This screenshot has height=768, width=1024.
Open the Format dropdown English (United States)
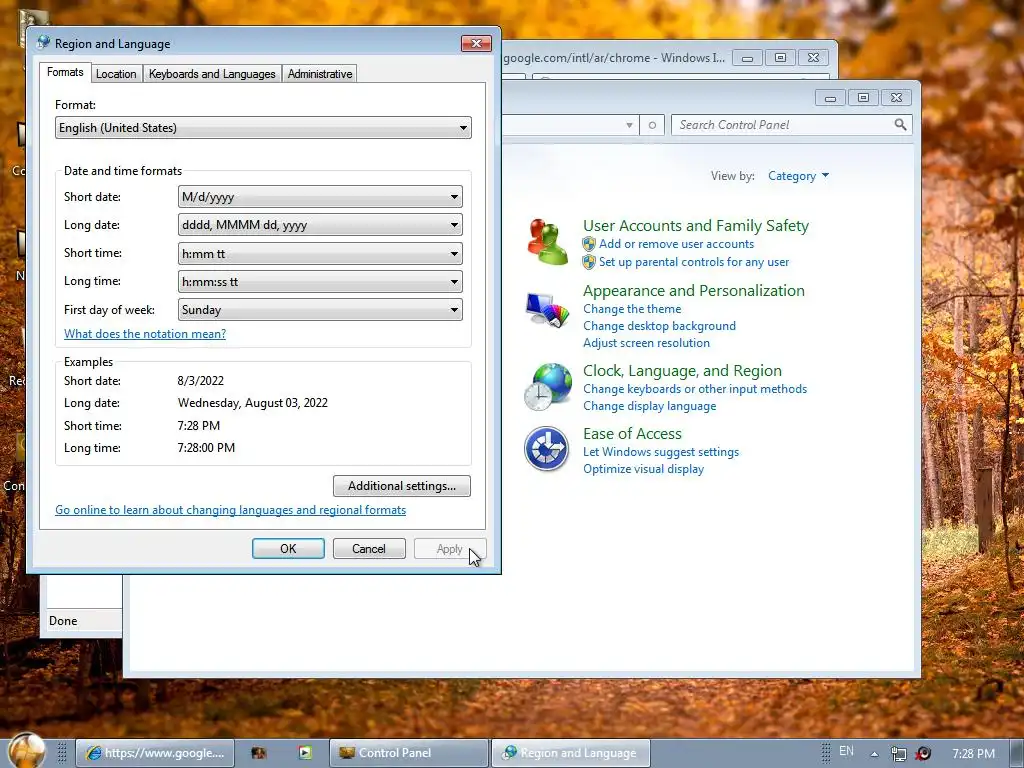pos(263,127)
